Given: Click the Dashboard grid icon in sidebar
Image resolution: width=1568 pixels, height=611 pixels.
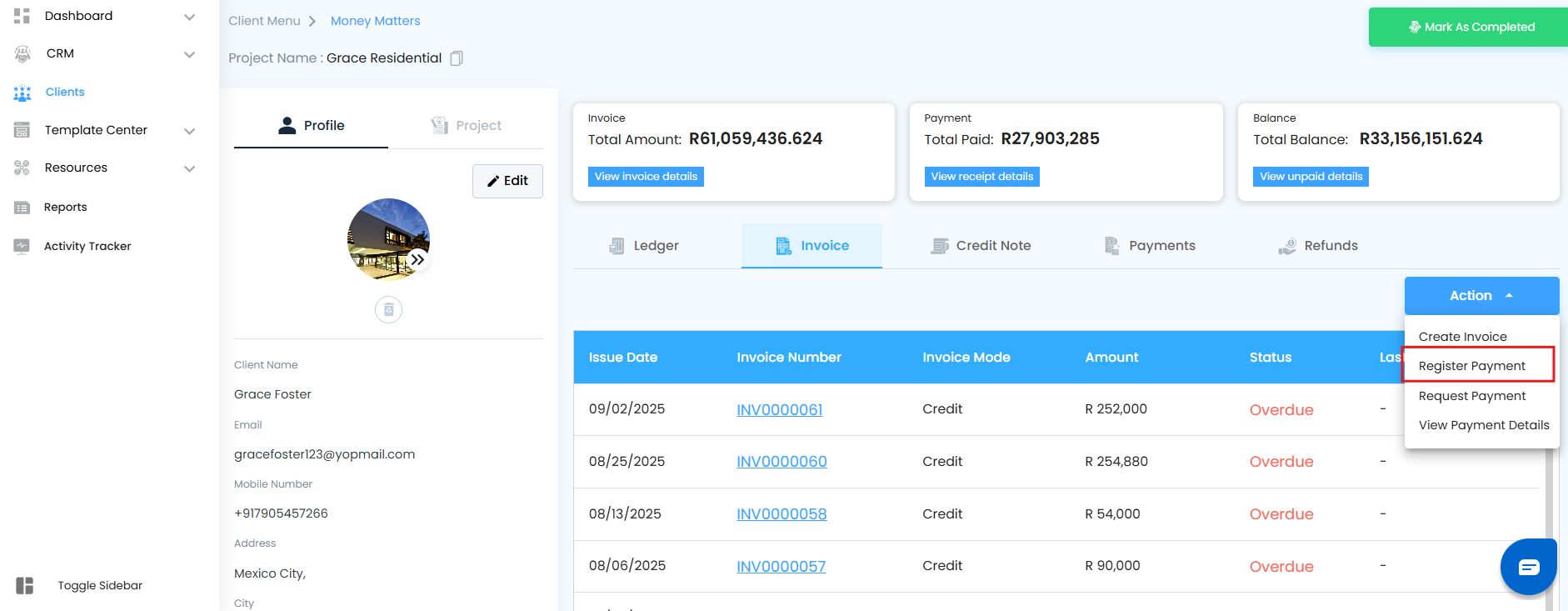Looking at the screenshot, I should [x=22, y=16].
